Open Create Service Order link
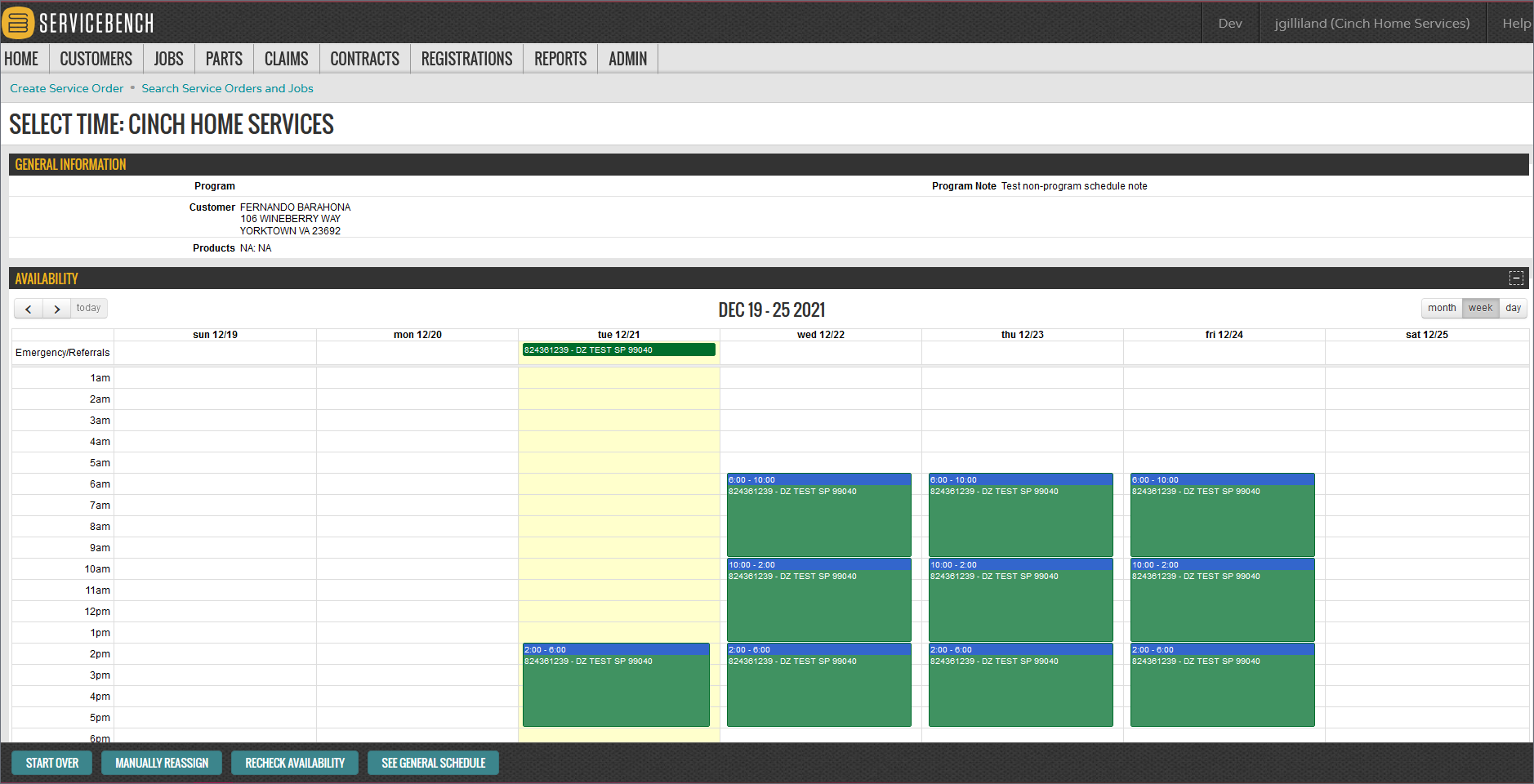The image size is (1534, 784). coord(66,88)
